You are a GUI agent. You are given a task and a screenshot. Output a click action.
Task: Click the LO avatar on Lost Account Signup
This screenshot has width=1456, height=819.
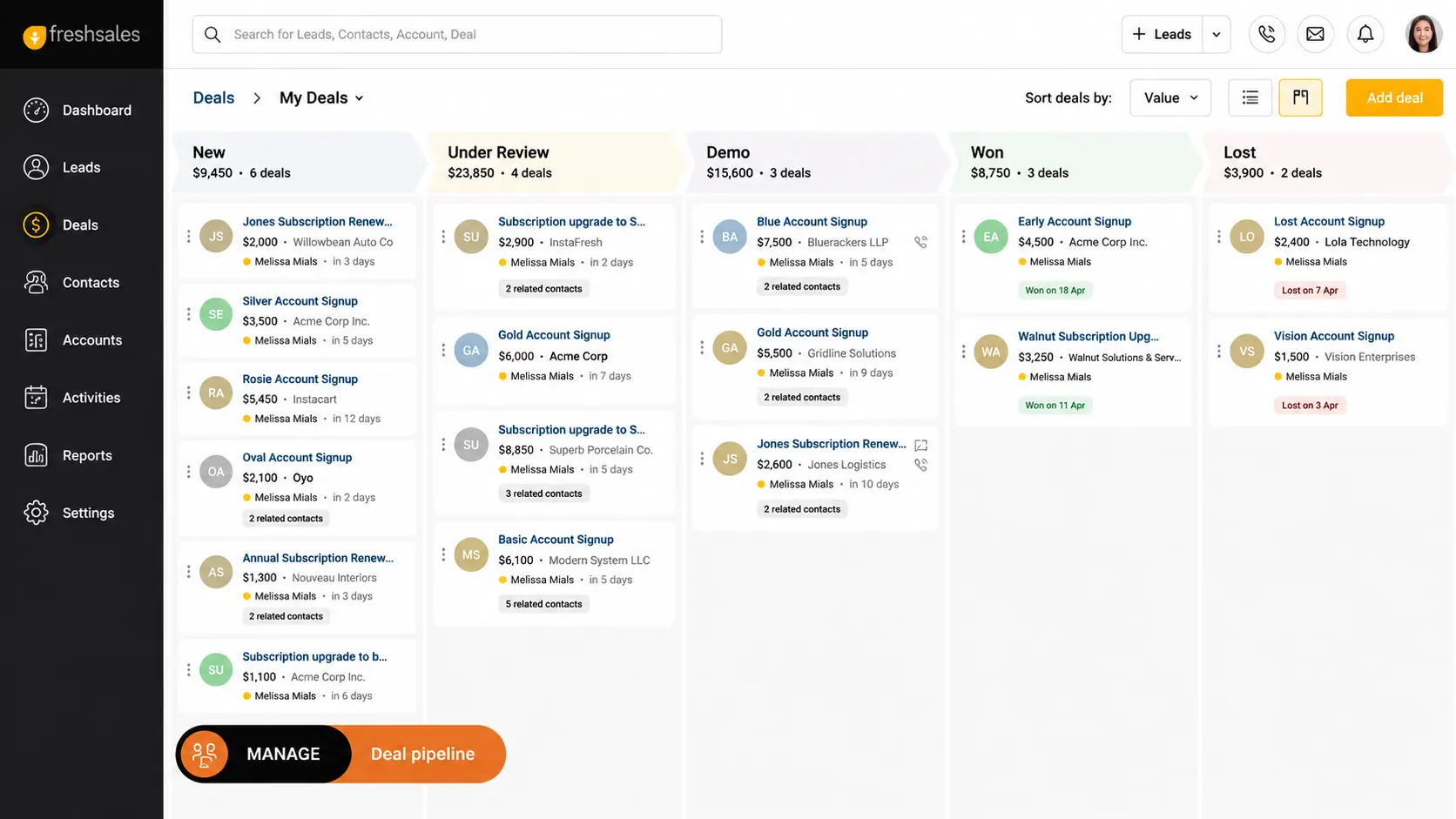pos(1247,237)
